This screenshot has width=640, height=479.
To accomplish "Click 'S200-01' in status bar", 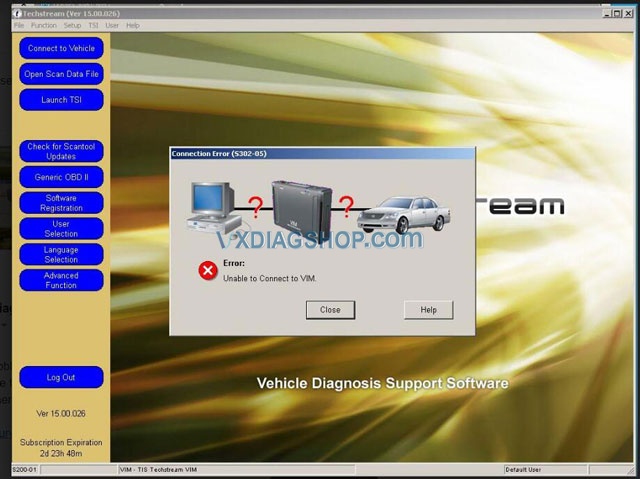I will click(24, 470).
